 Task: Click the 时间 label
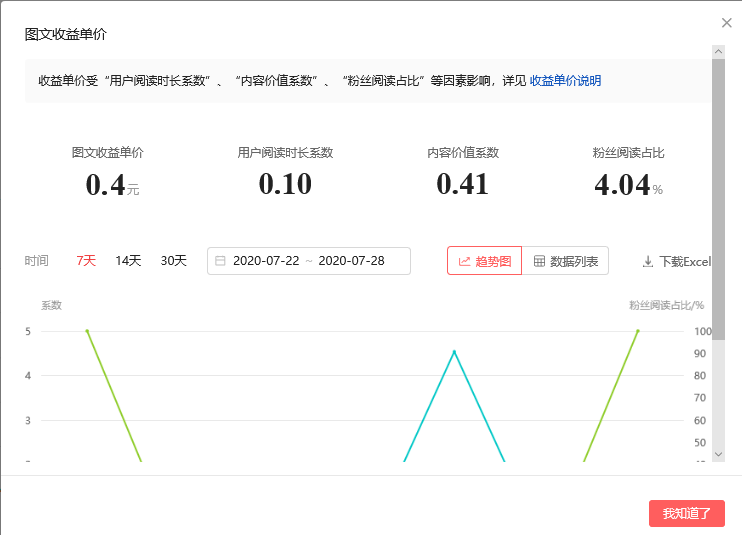point(36,261)
